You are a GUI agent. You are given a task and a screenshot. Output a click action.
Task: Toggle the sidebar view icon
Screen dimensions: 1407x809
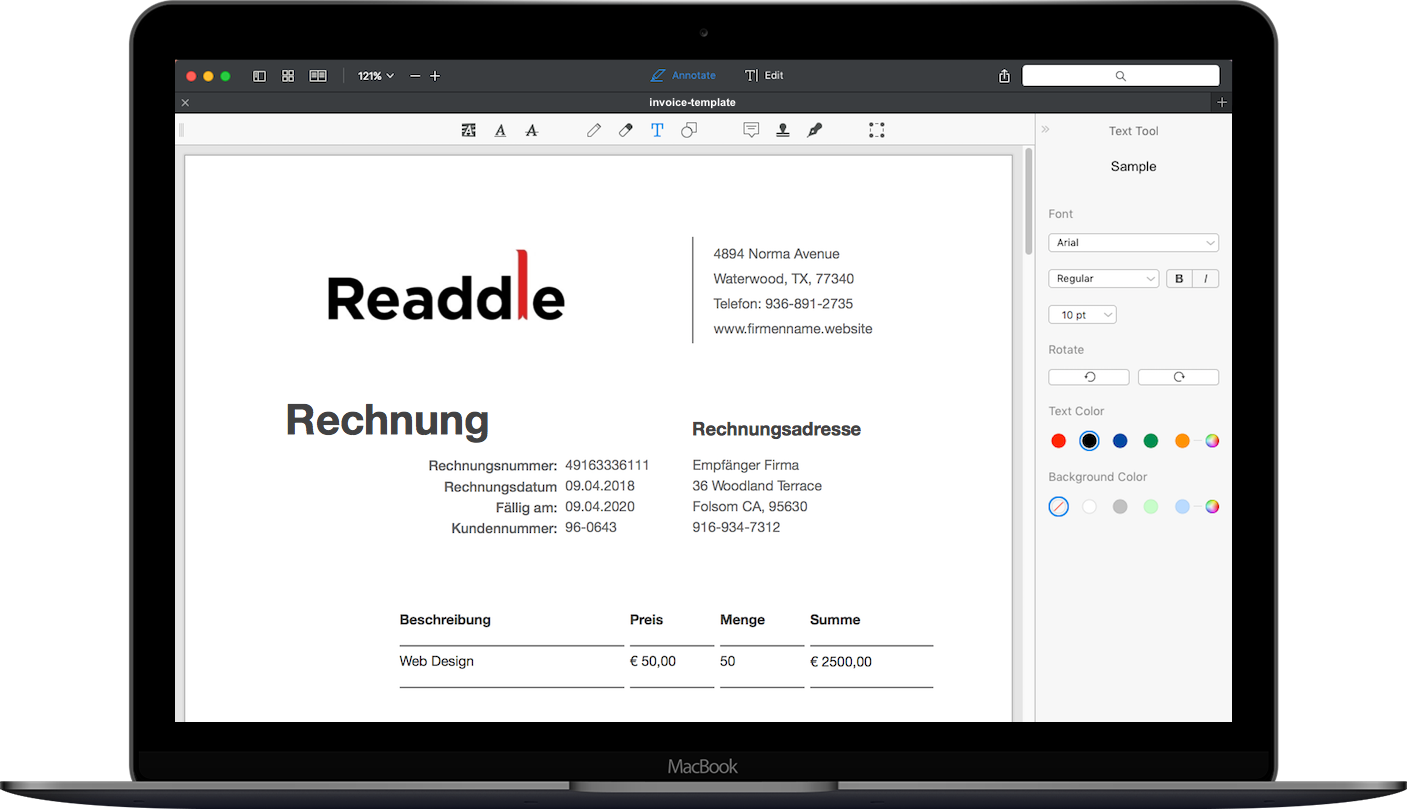[x=260, y=76]
